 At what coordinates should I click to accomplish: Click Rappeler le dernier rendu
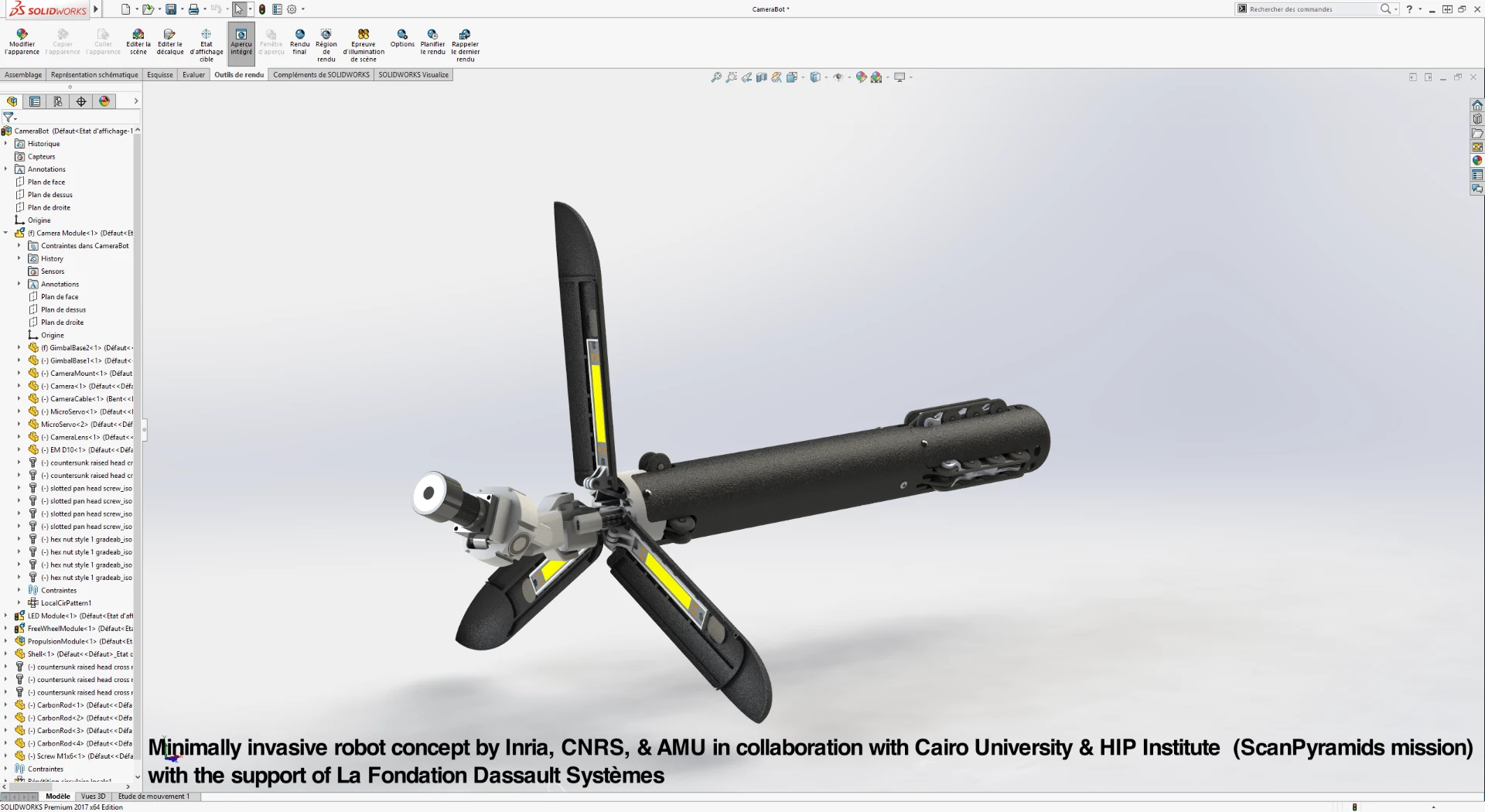click(465, 45)
